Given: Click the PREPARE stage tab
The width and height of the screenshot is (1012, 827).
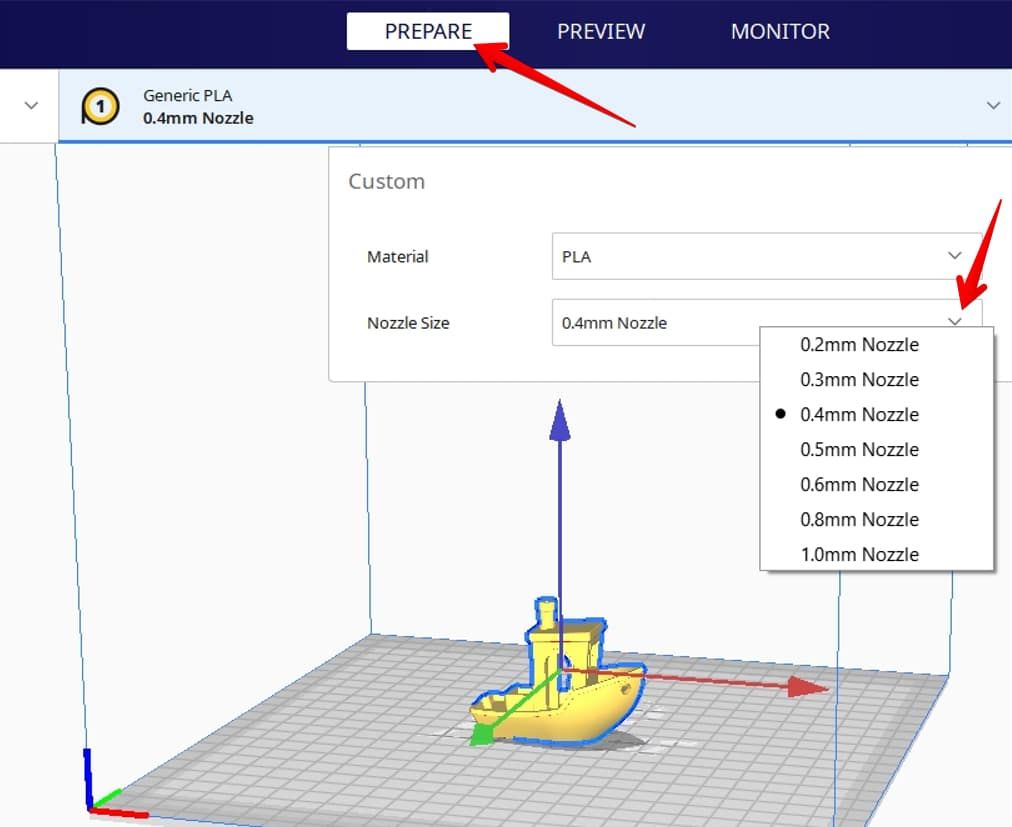Looking at the screenshot, I should click(x=428, y=31).
